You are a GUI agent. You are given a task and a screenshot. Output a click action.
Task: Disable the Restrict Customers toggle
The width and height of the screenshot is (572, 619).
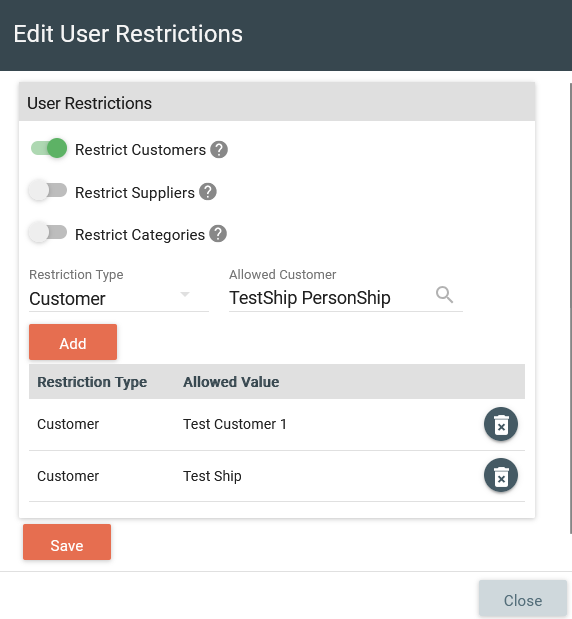click(49, 148)
